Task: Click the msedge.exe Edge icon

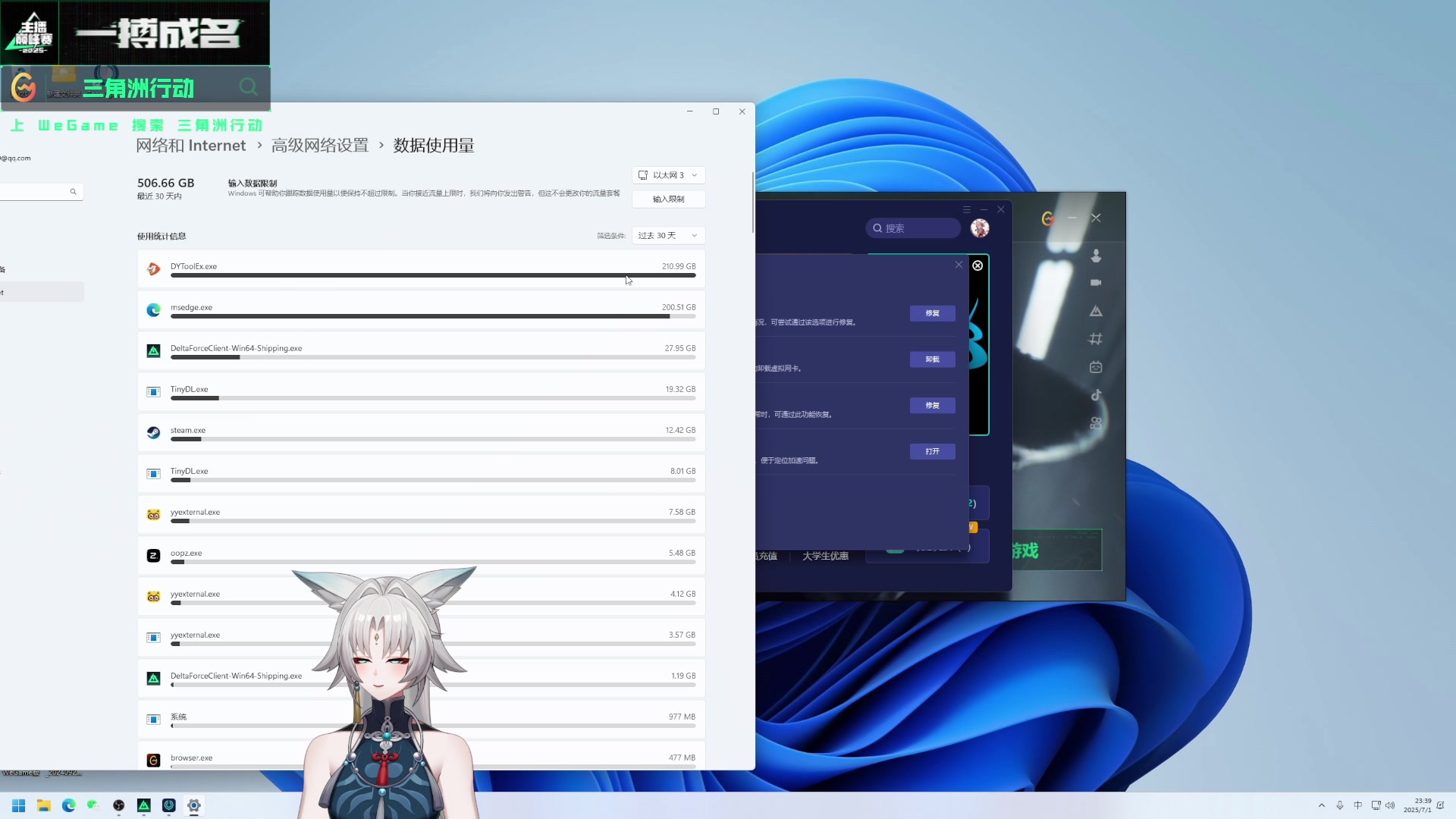Action: (153, 309)
